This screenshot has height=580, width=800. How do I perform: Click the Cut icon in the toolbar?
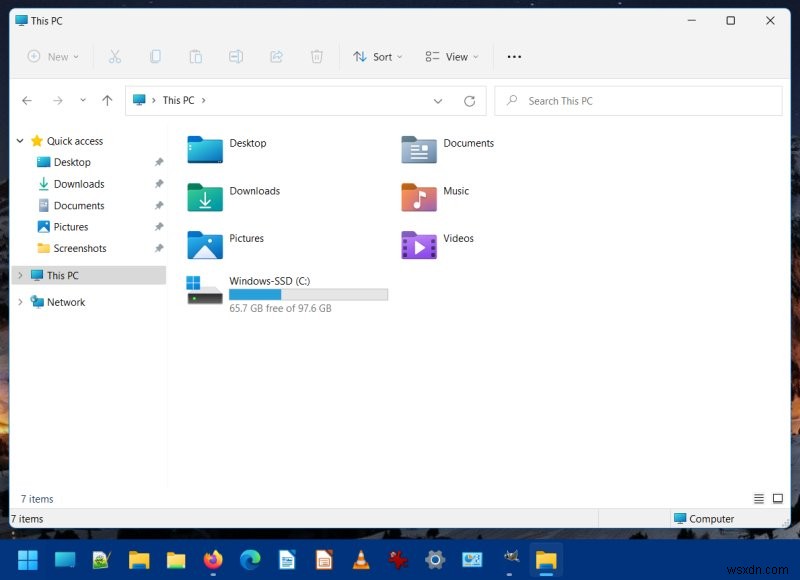[x=116, y=57]
